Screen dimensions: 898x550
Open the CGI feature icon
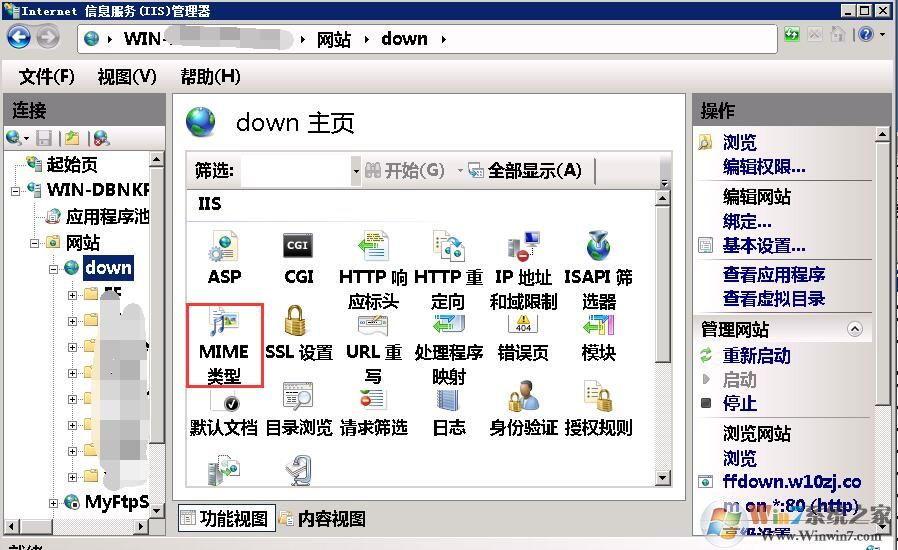pyautogui.click(x=298, y=257)
